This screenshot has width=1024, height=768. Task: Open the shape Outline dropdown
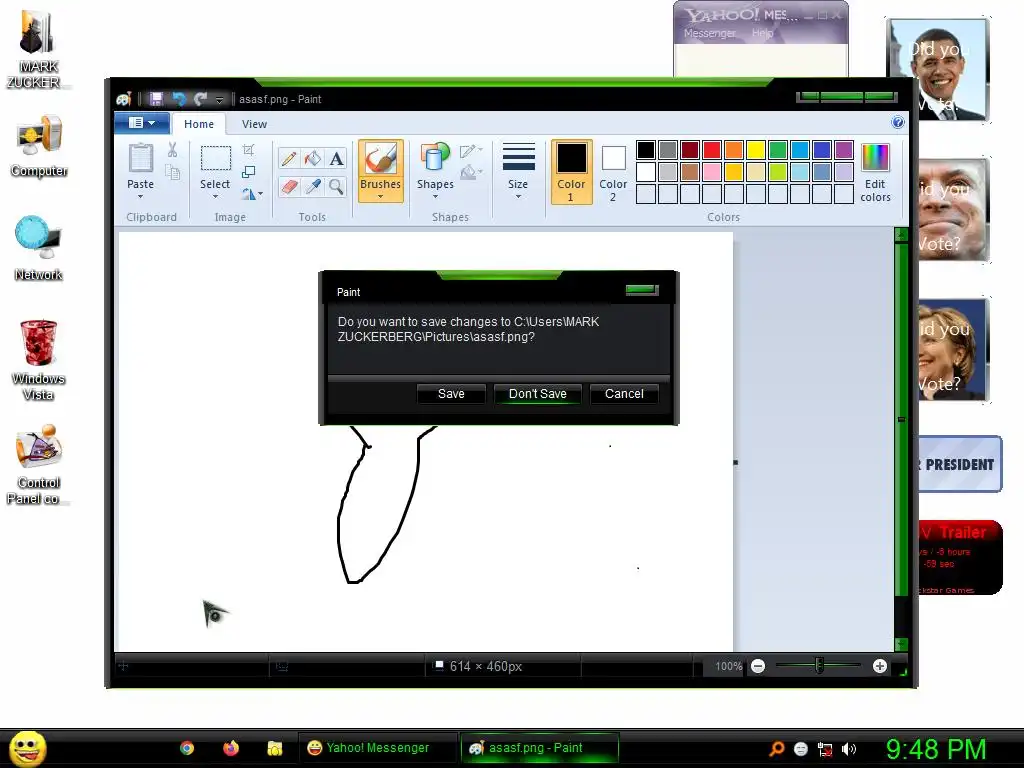(471, 151)
